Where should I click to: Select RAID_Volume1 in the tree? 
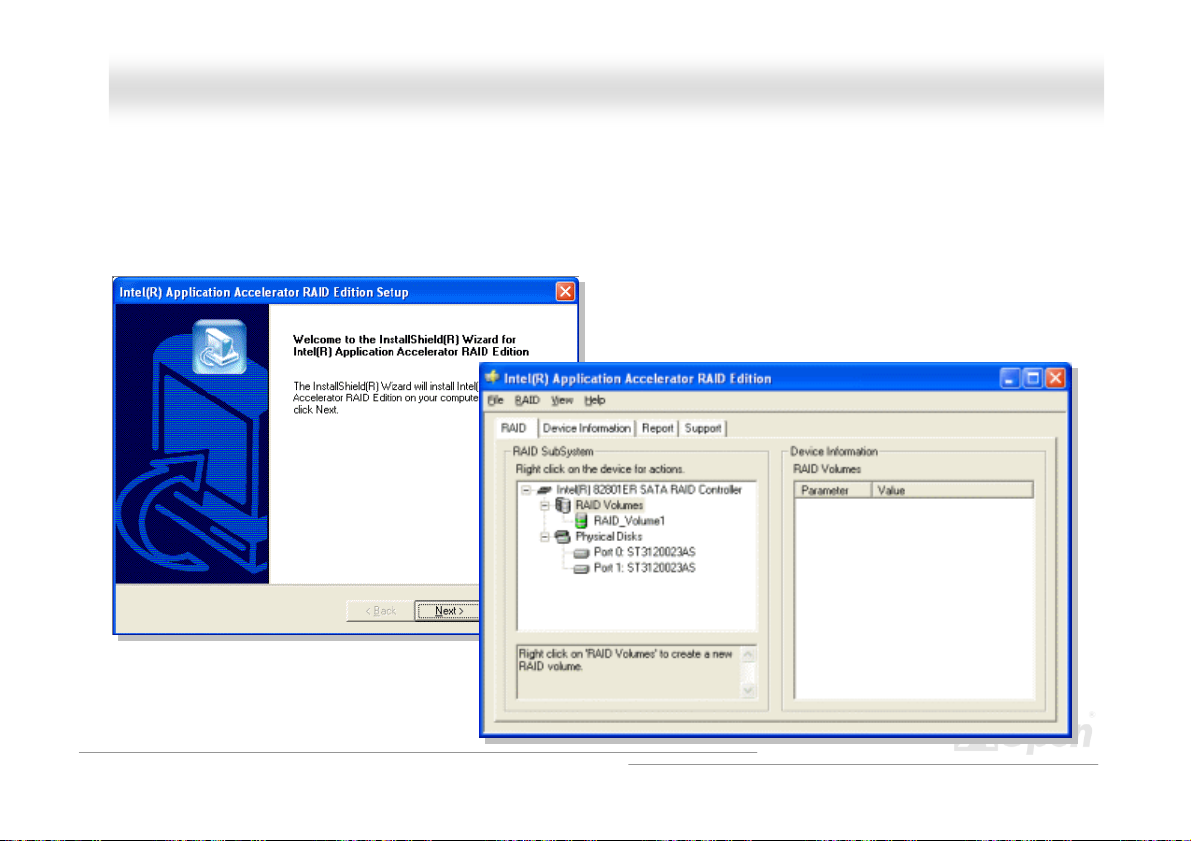[x=629, y=521]
